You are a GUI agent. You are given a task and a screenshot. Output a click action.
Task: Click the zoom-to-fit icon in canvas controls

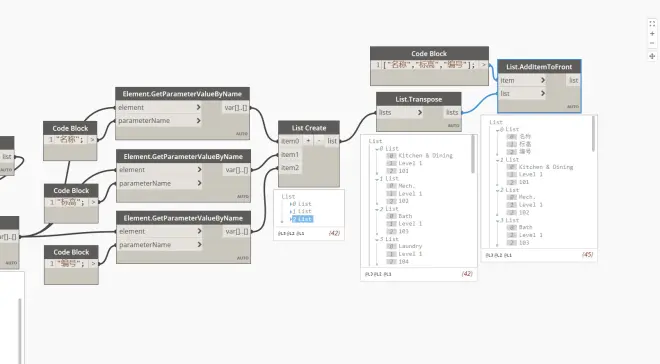tap(652, 24)
